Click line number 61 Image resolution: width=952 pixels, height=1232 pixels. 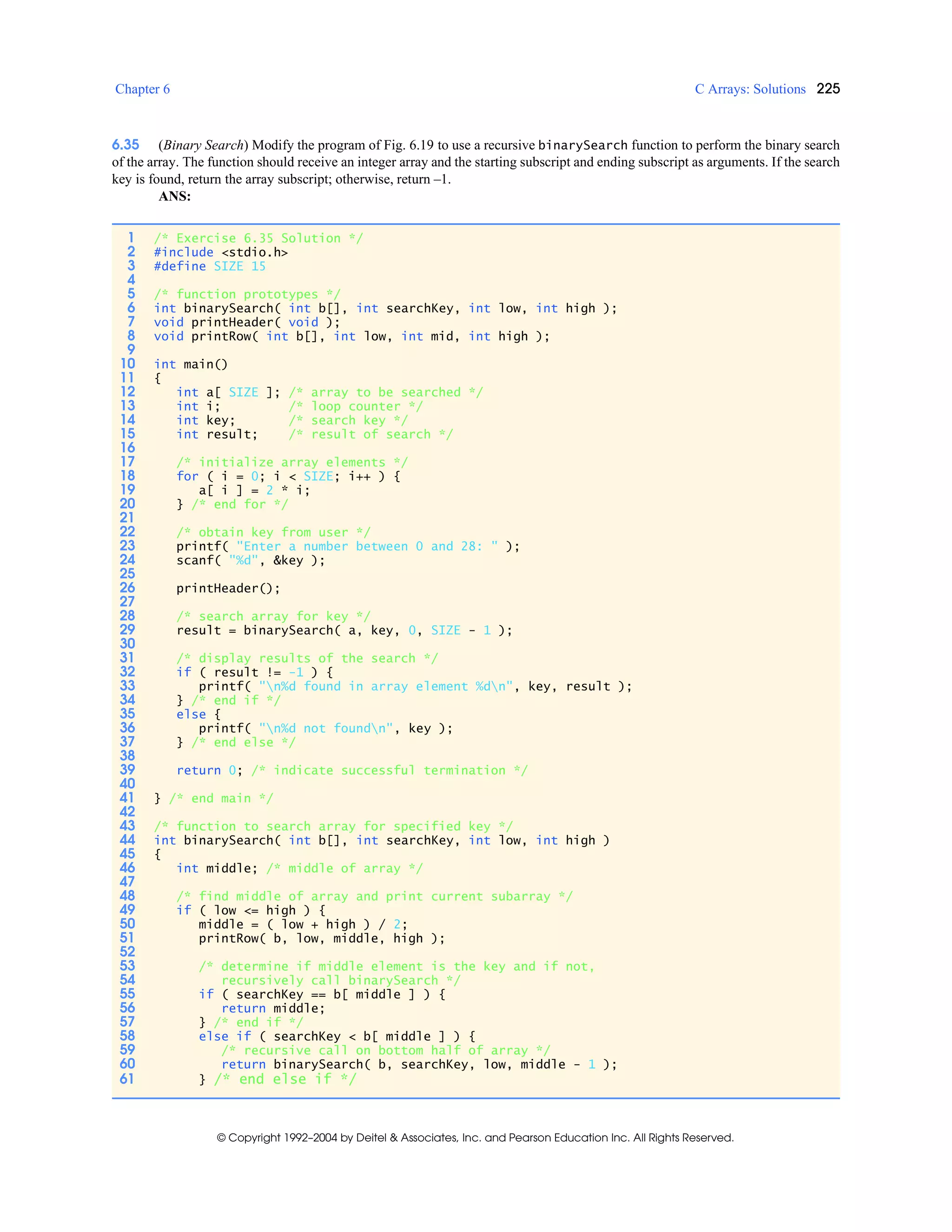pyautogui.click(x=127, y=1079)
